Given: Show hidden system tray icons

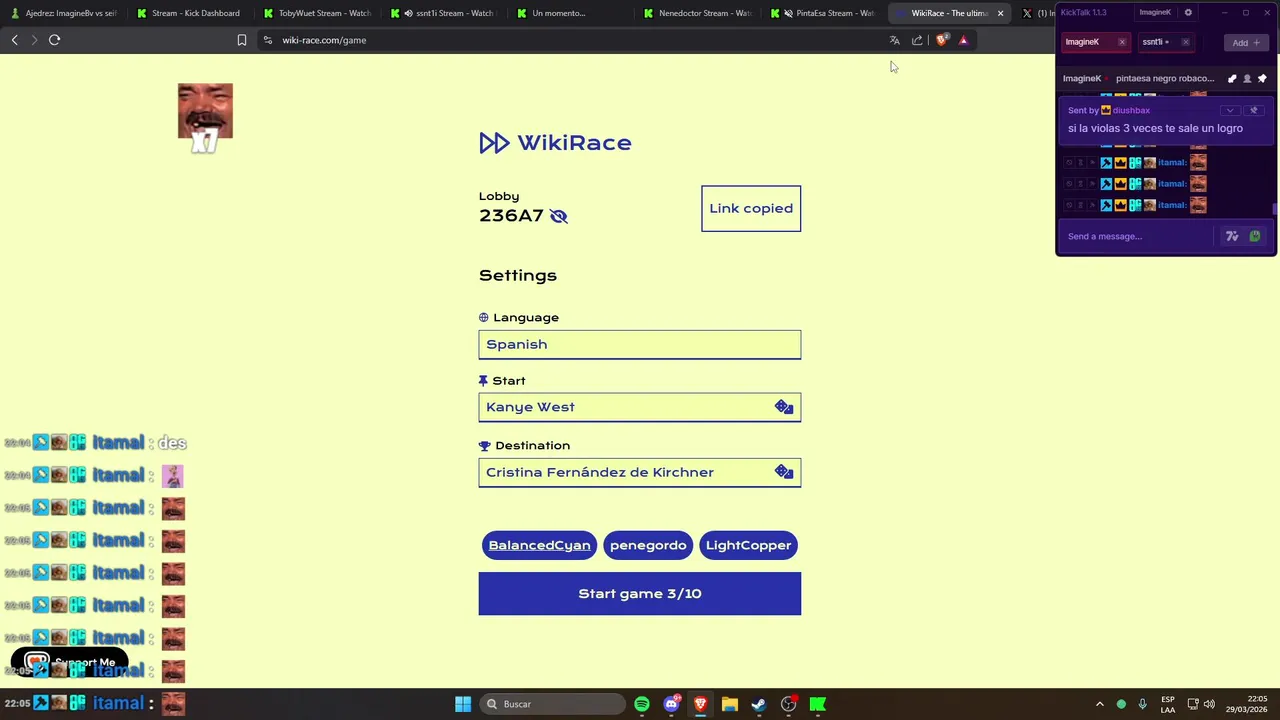Looking at the screenshot, I should click(1099, 704).
